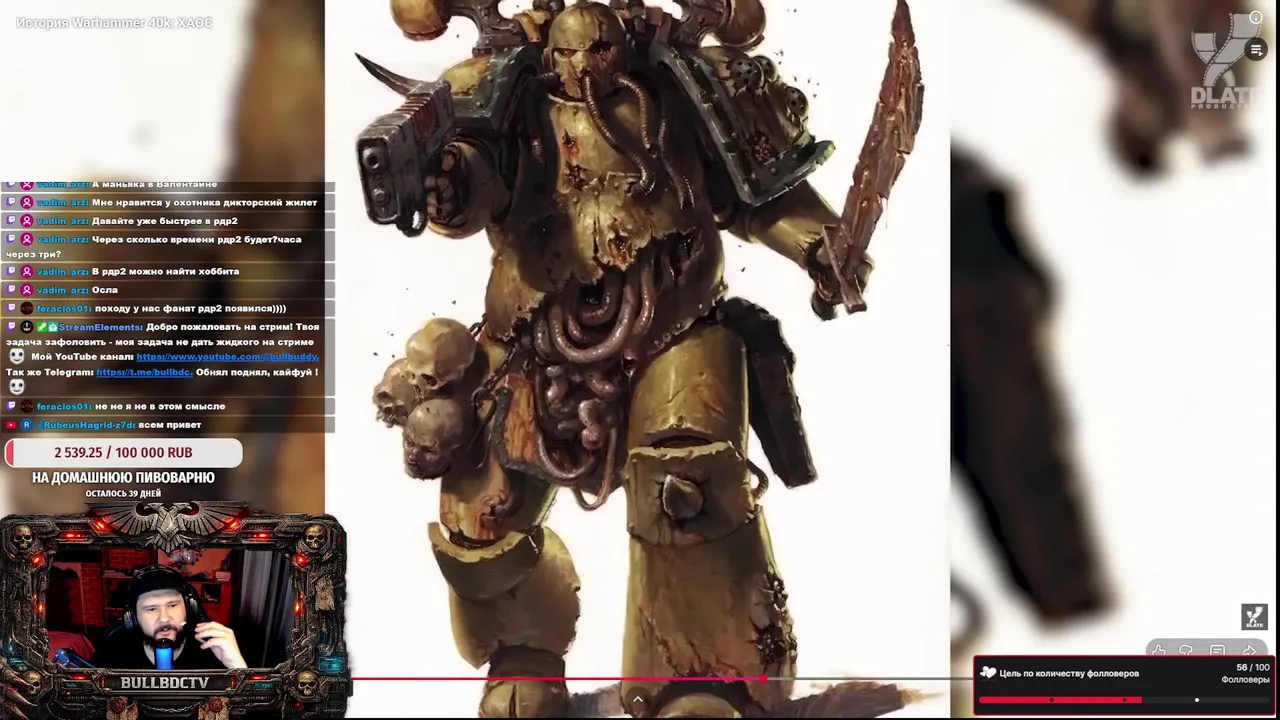1280x720 pixels.
Task: Open comments via the comment icon
Action: click(1217, 651)
